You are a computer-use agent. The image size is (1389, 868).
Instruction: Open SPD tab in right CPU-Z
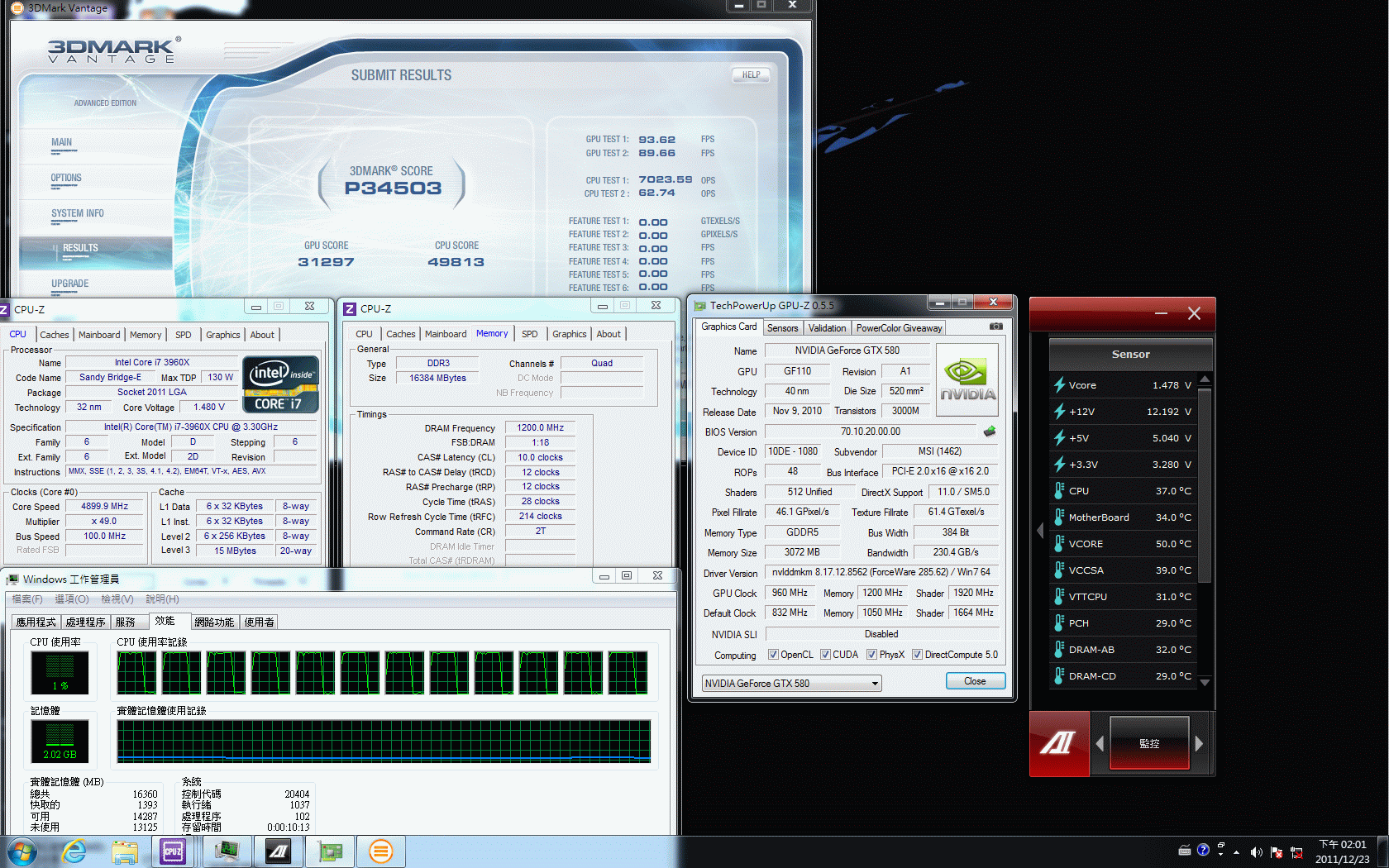tap(530, 334)
